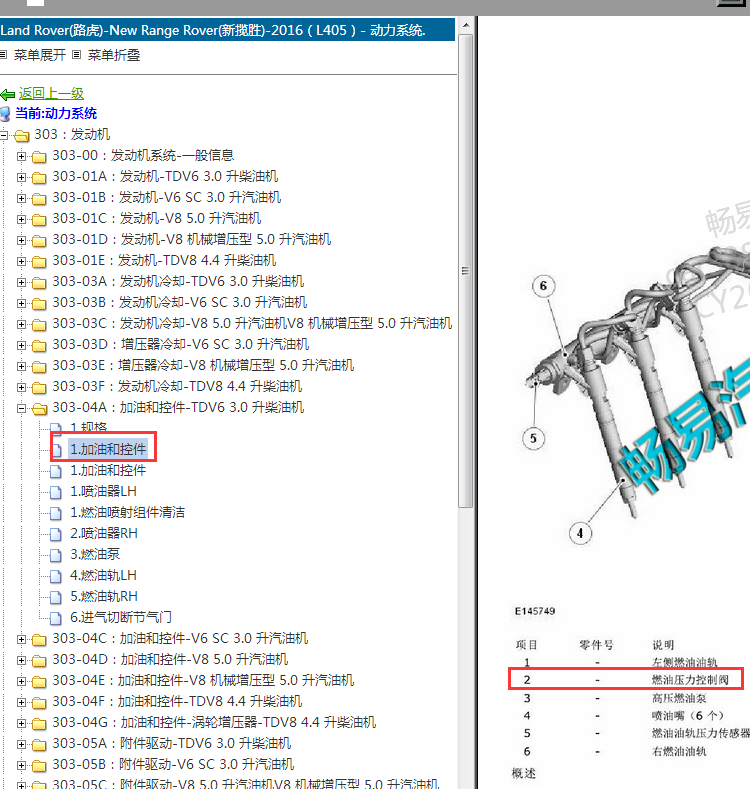Screen dimensions: 750x789
Task: Click the 菜单展开 expand-all icon
Action: point(3,54)
